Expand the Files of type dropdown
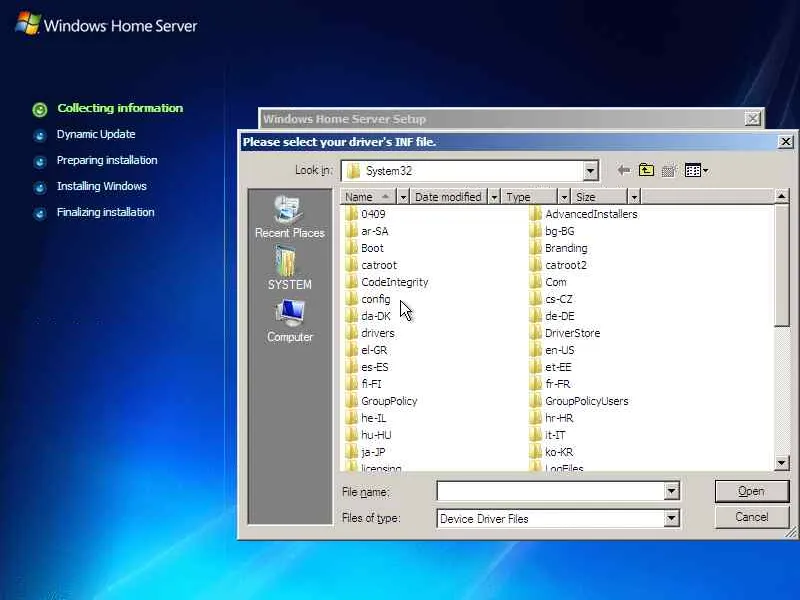Viewport: 800px width, 600px height. point(671,519)
